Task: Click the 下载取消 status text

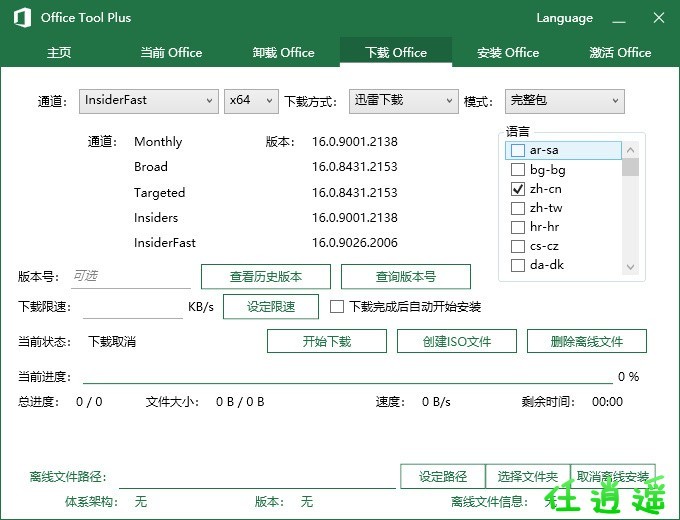Action: tap(112, 342)
